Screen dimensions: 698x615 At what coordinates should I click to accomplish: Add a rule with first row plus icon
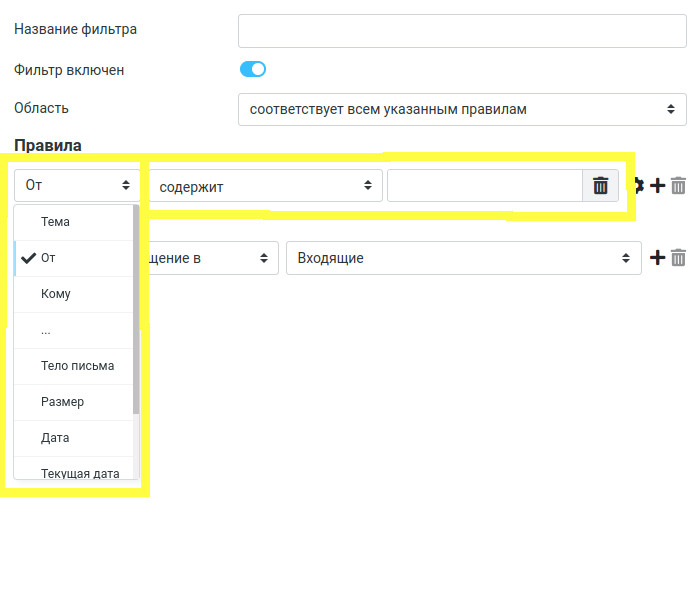pos(657,185)
